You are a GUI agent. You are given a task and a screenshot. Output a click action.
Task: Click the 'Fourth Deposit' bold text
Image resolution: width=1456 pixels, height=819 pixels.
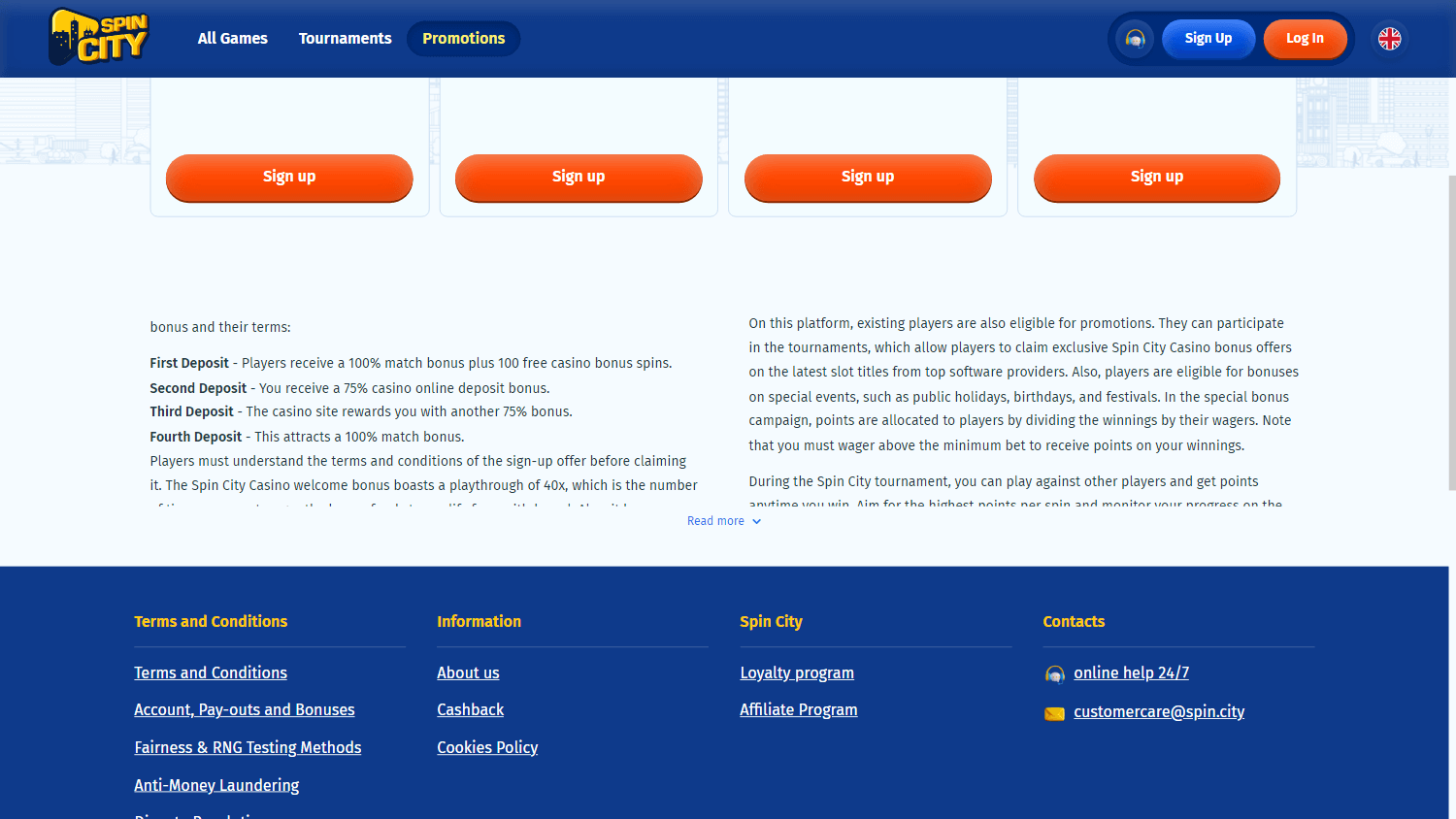pos(195,437)
